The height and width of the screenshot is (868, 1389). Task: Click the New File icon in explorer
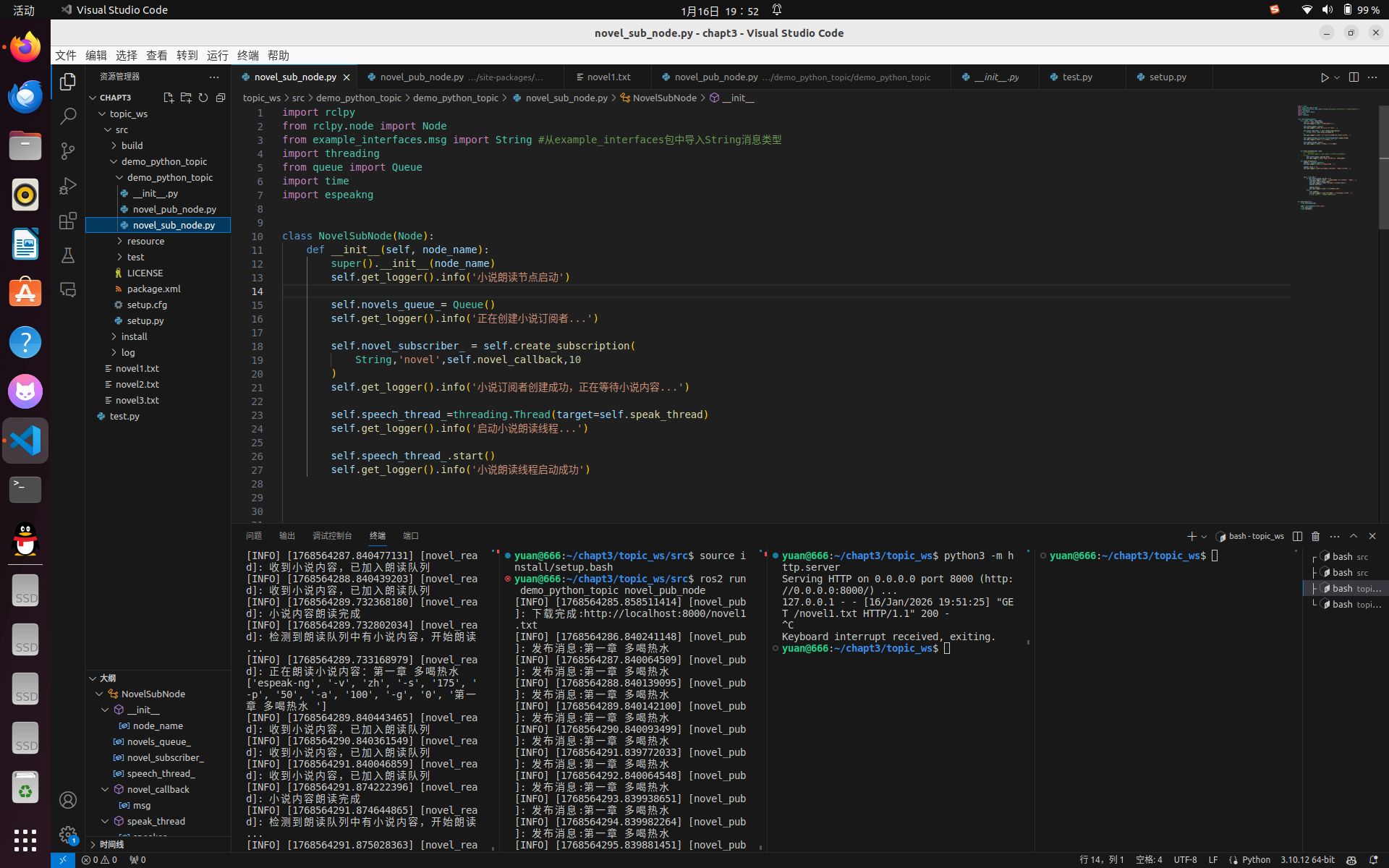tap(168, 98)
